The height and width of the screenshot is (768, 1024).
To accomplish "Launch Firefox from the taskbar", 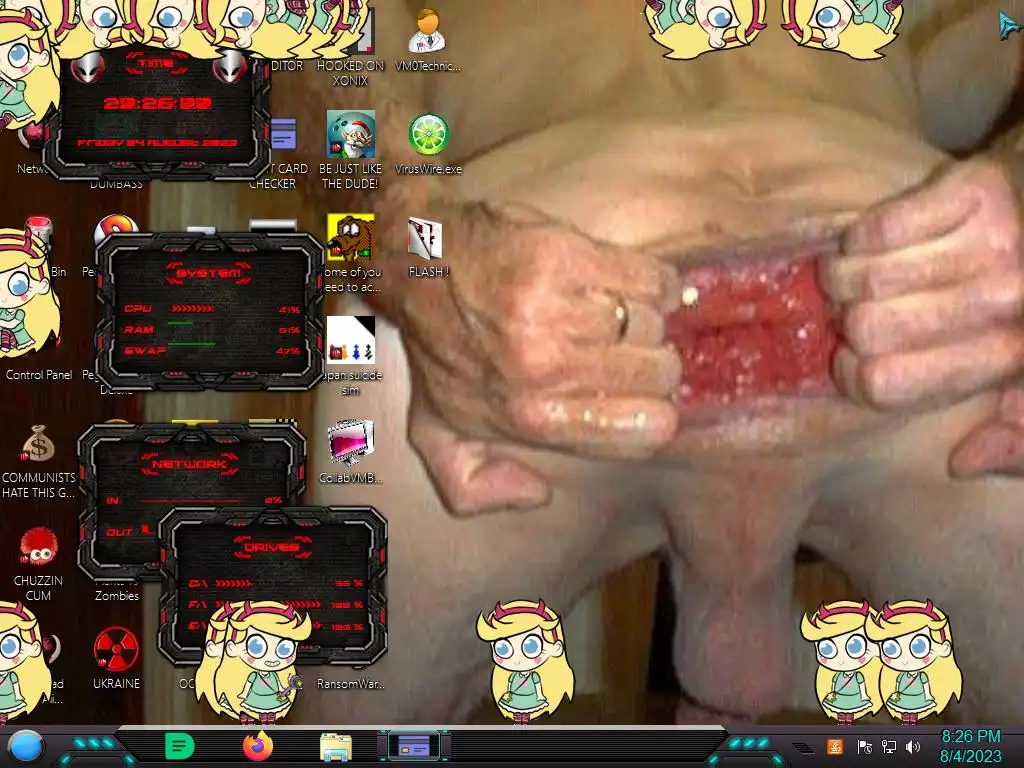I will [258, 746].
